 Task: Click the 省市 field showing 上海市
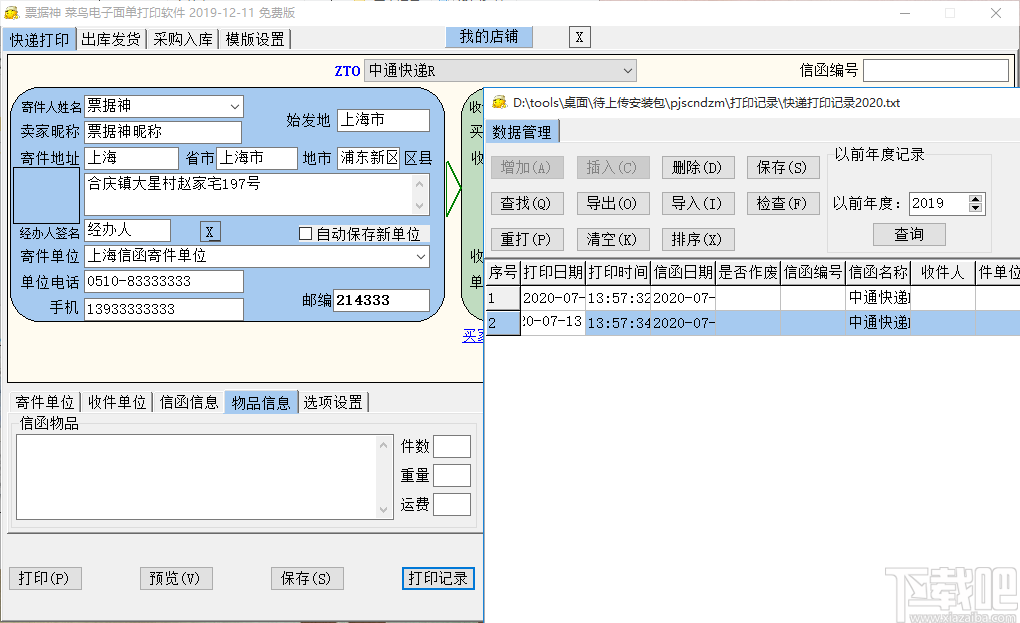pyautogui.click(x=256, y=158)
